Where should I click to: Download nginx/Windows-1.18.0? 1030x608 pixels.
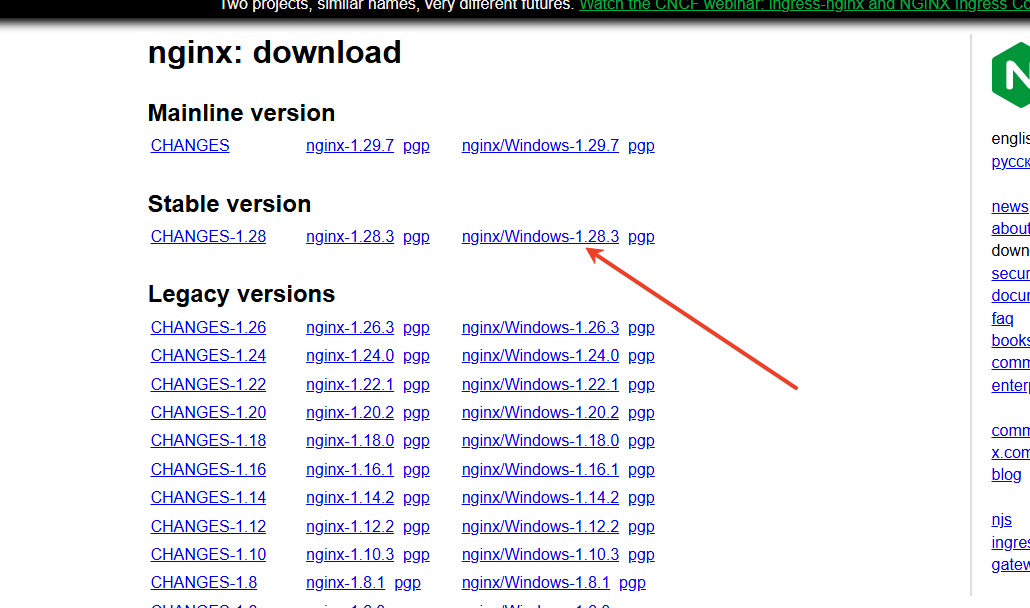point(540,441)
